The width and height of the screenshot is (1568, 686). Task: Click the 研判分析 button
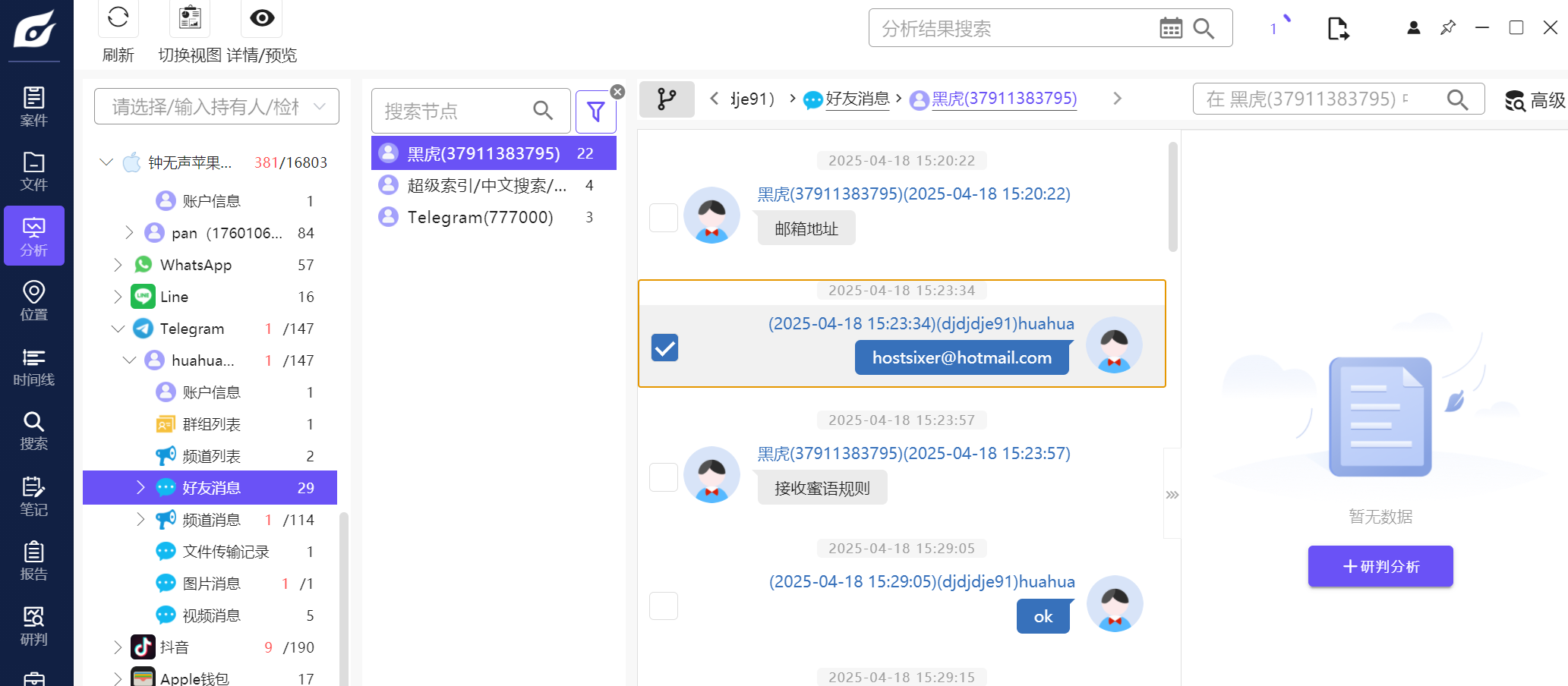click(1380, 566)
